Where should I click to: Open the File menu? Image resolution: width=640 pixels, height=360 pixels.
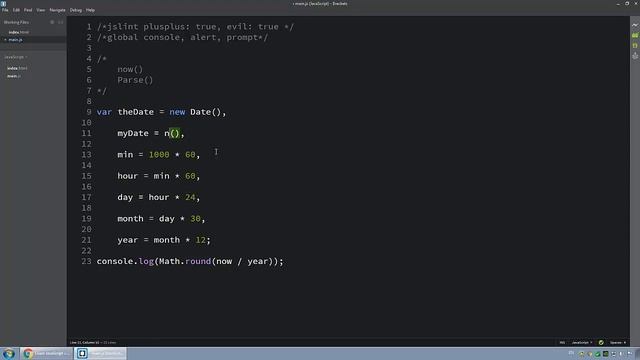point(5,10)
